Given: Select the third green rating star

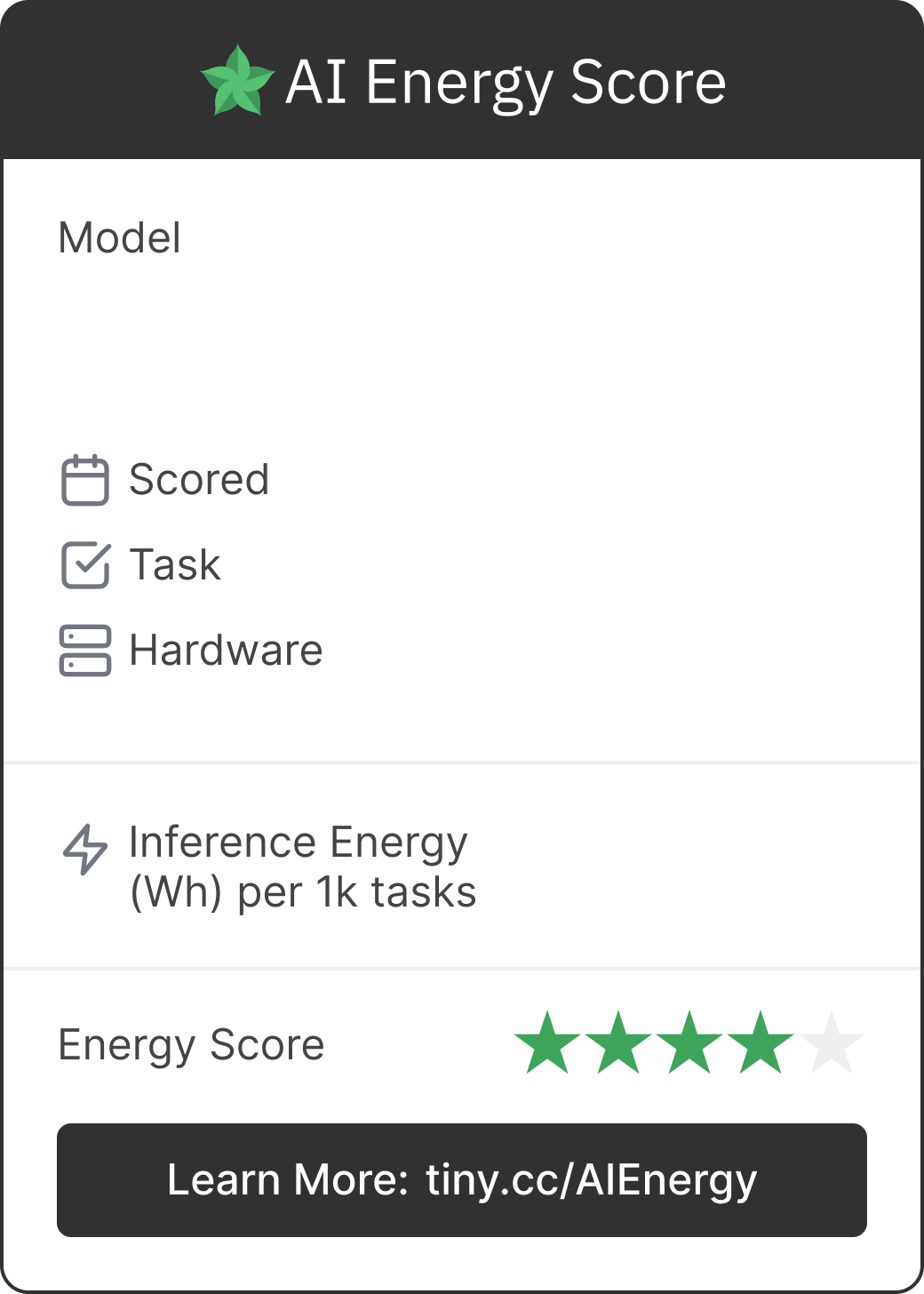Looking at the screenshot, I should [x=689, y=1043].
